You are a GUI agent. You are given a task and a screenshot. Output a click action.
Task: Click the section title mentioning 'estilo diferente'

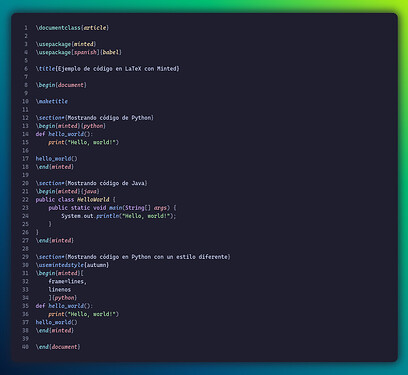pyautogui.click(x=148, y=257)
